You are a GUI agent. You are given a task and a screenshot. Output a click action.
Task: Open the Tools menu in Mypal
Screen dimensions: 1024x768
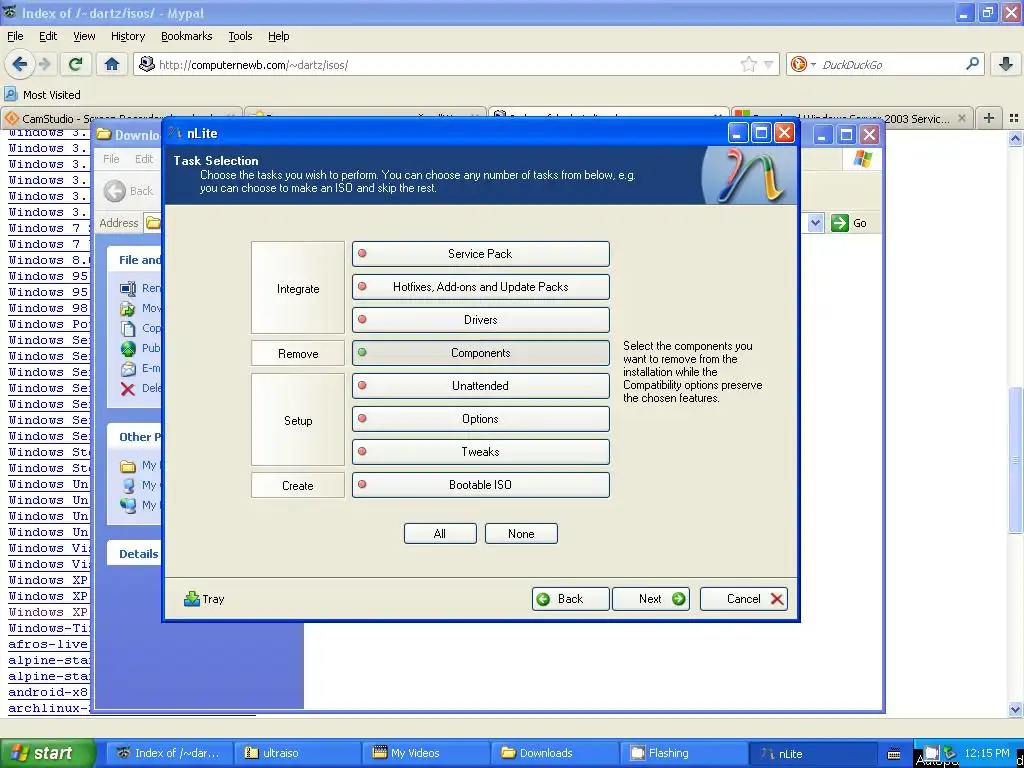(x=240, y=36)
